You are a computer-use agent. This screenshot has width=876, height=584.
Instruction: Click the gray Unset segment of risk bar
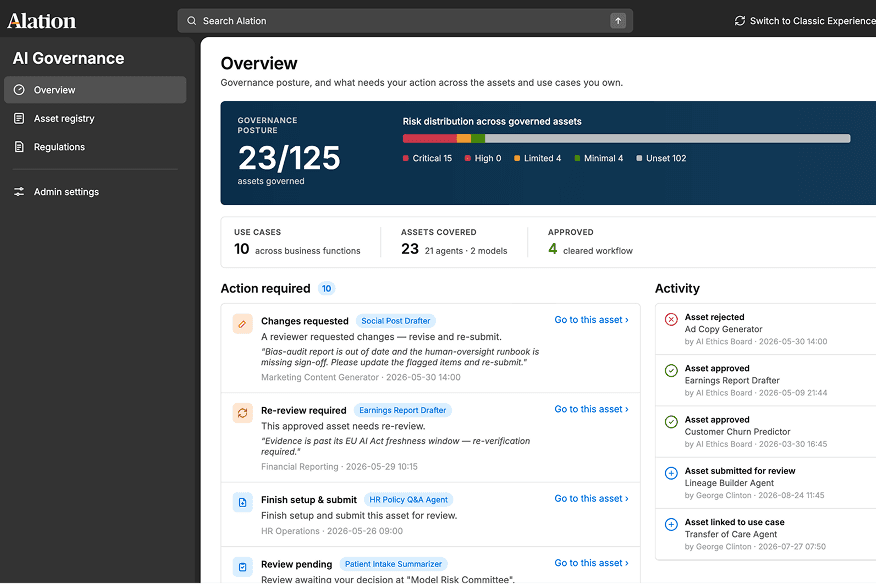click(668, 139)
